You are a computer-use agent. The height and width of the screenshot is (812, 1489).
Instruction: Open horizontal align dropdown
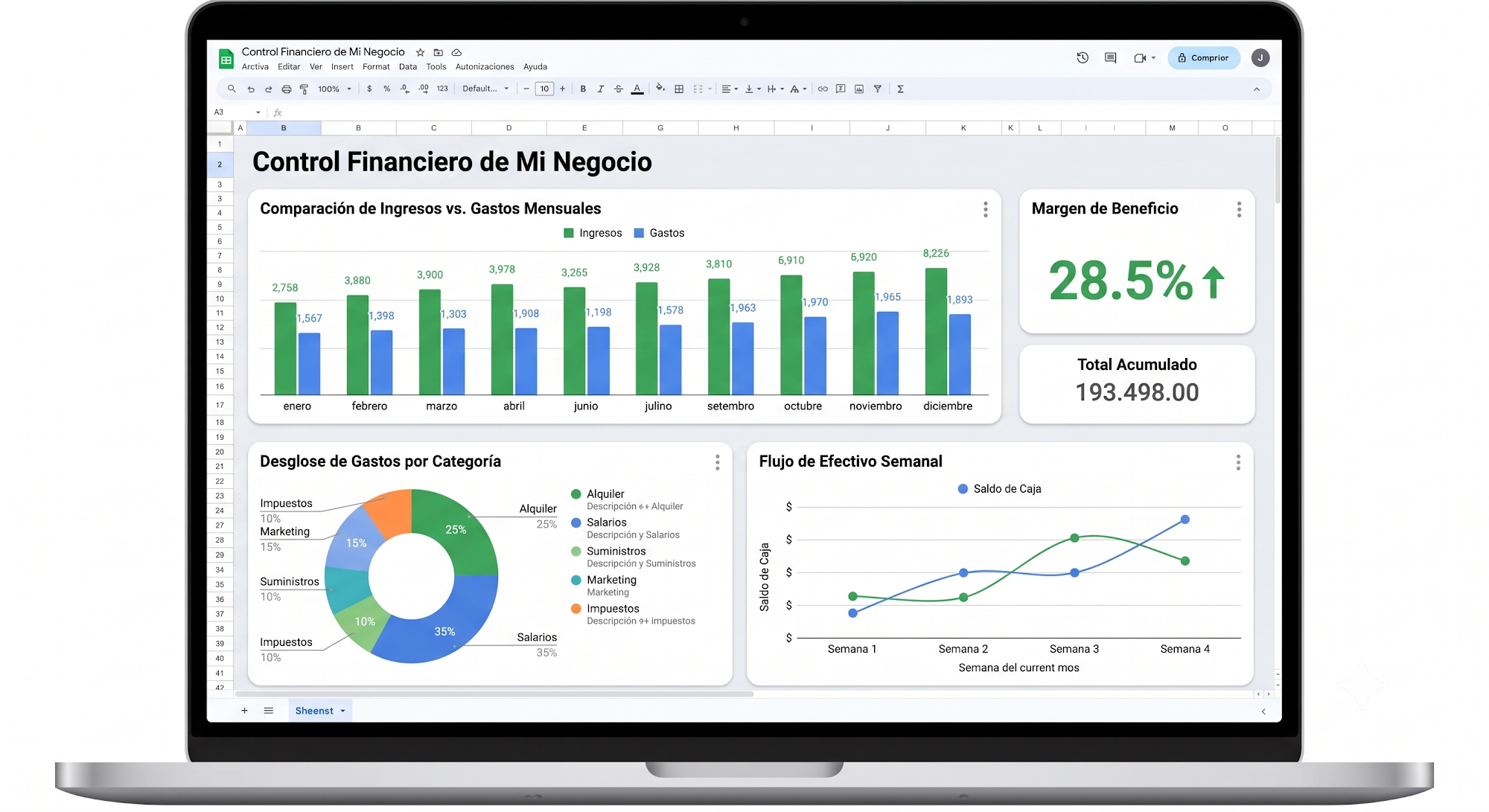[x=730, y=89]
